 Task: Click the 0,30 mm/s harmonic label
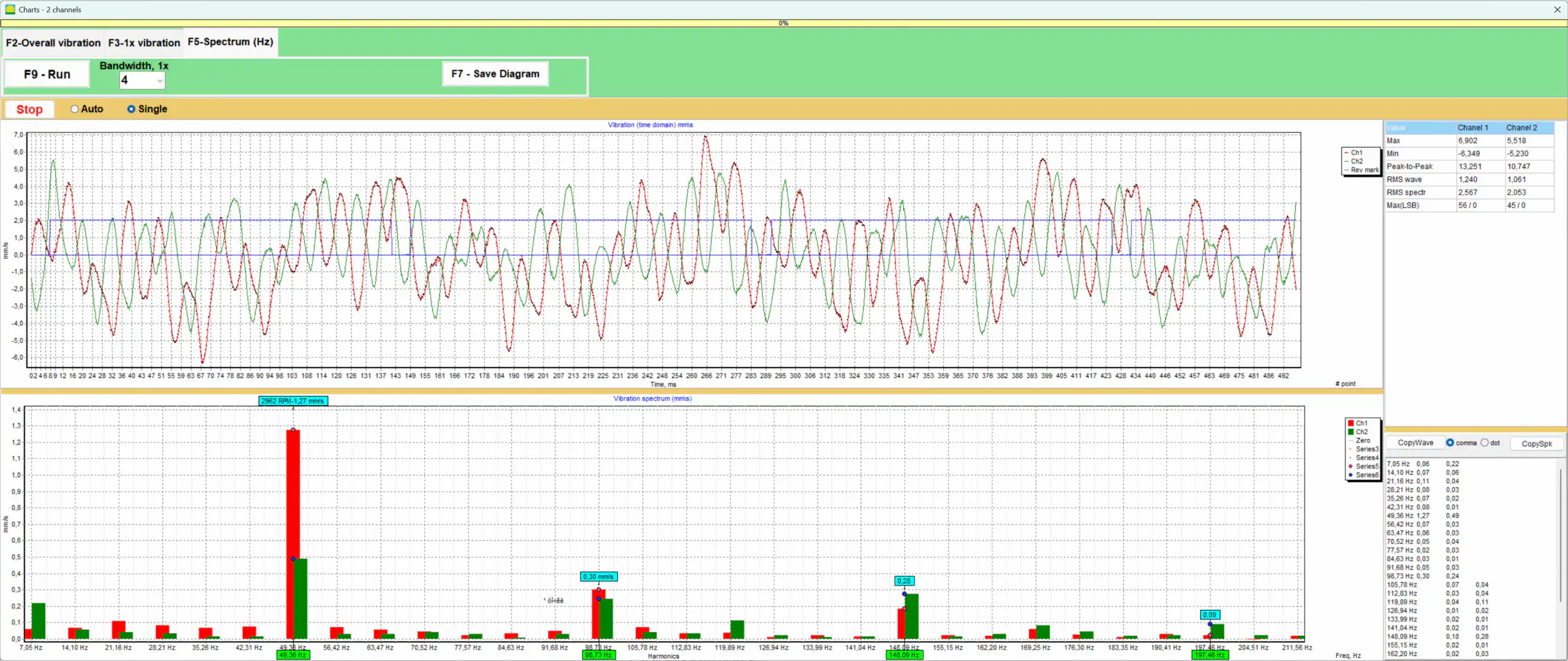click(x=598, y=577)
